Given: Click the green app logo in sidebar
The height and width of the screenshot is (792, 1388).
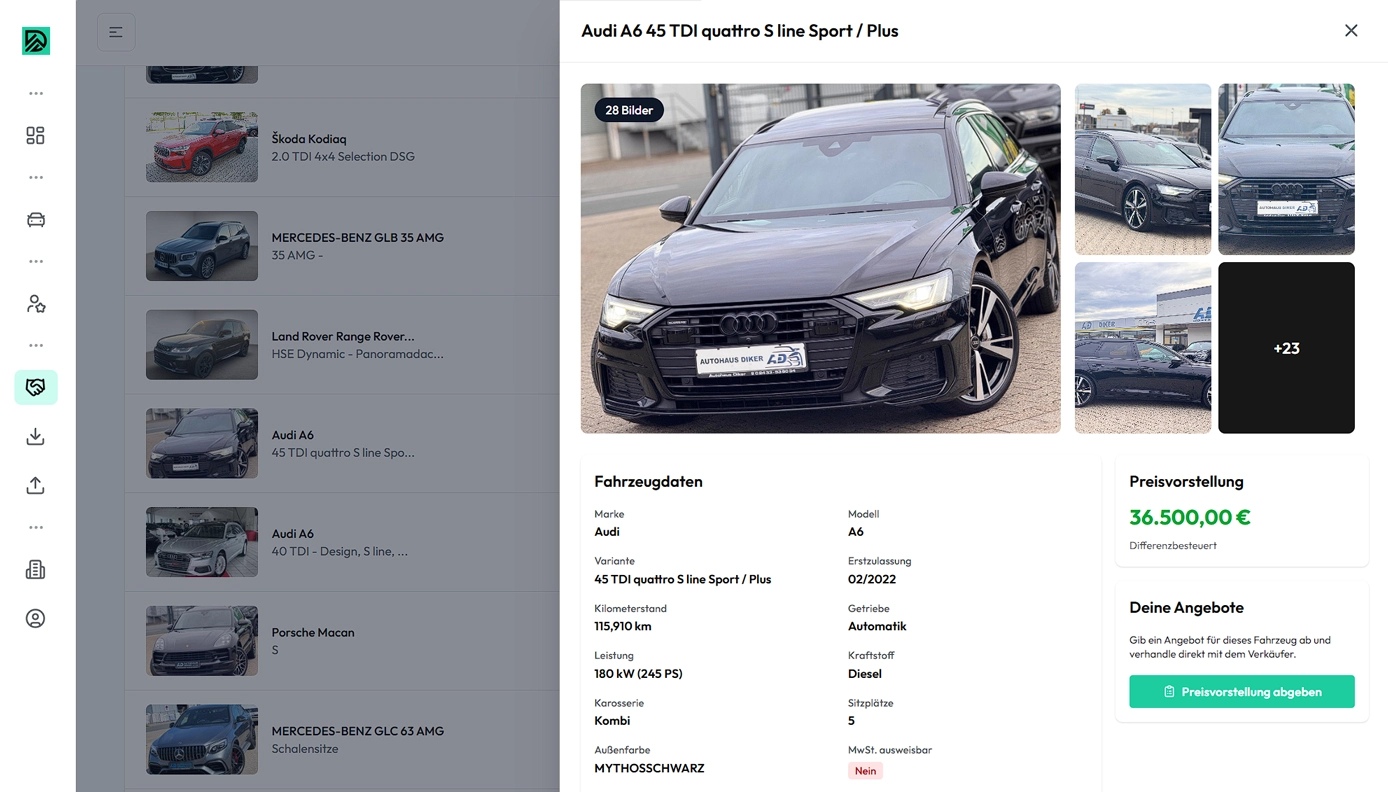Looking at the screenshot, I should [x=36, y=41].
